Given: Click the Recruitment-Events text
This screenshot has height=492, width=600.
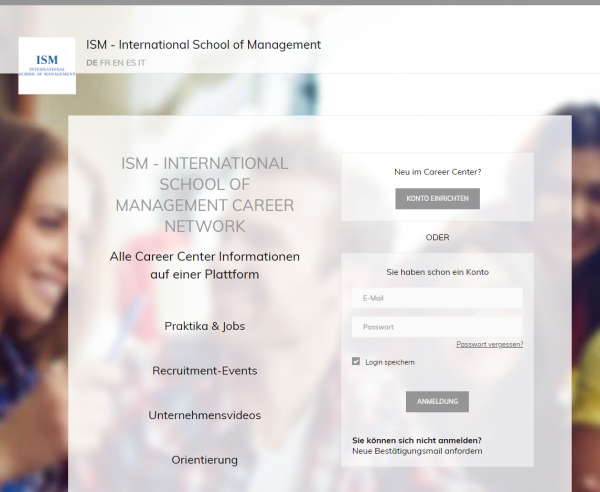Looking at the screenshot, I should click(205, 371).
